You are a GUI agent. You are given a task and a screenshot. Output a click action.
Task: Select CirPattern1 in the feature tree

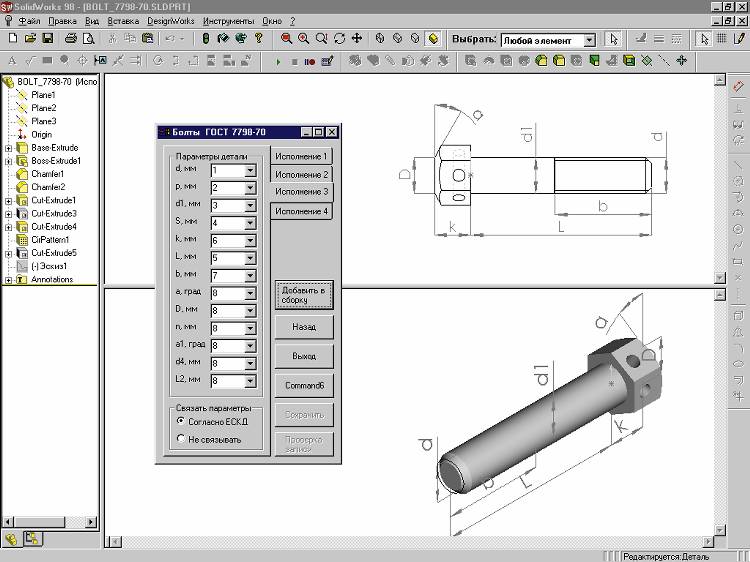[50, 240]
